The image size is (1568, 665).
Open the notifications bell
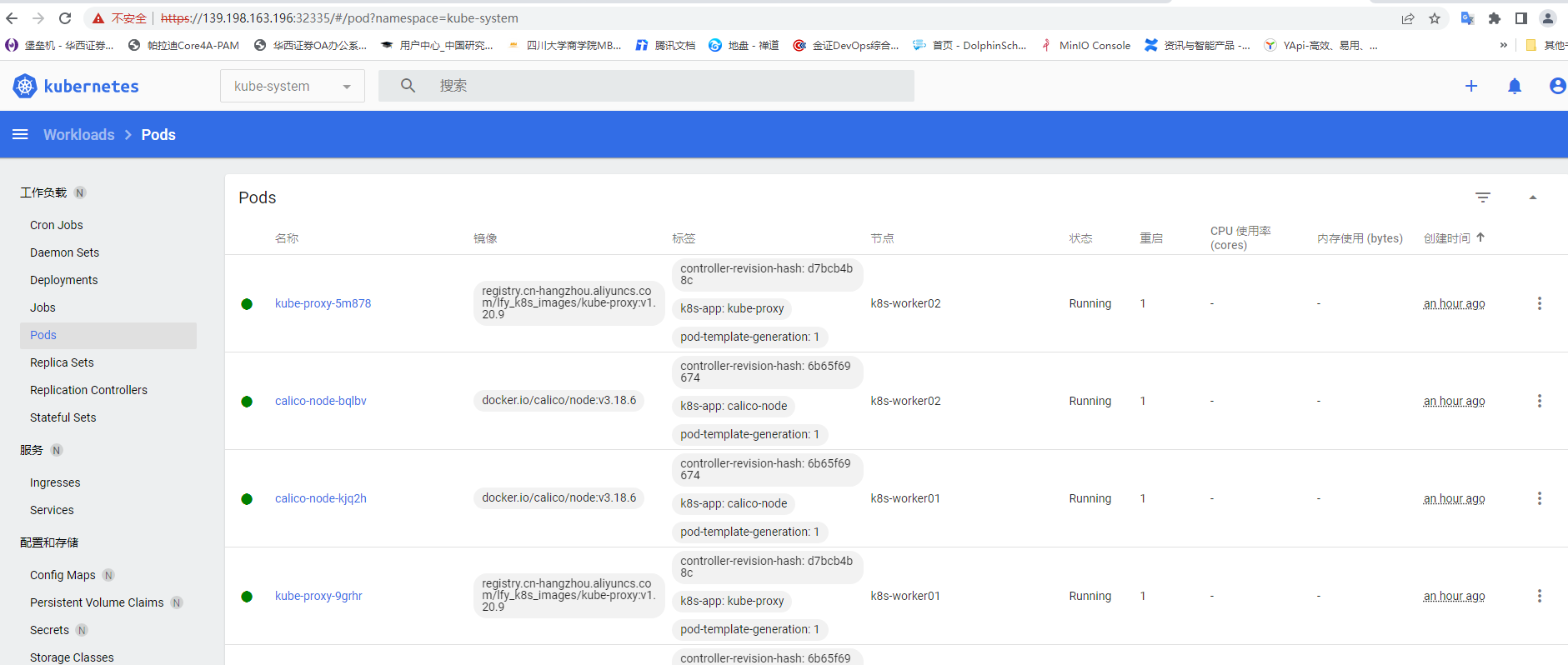pos(1515,86)
